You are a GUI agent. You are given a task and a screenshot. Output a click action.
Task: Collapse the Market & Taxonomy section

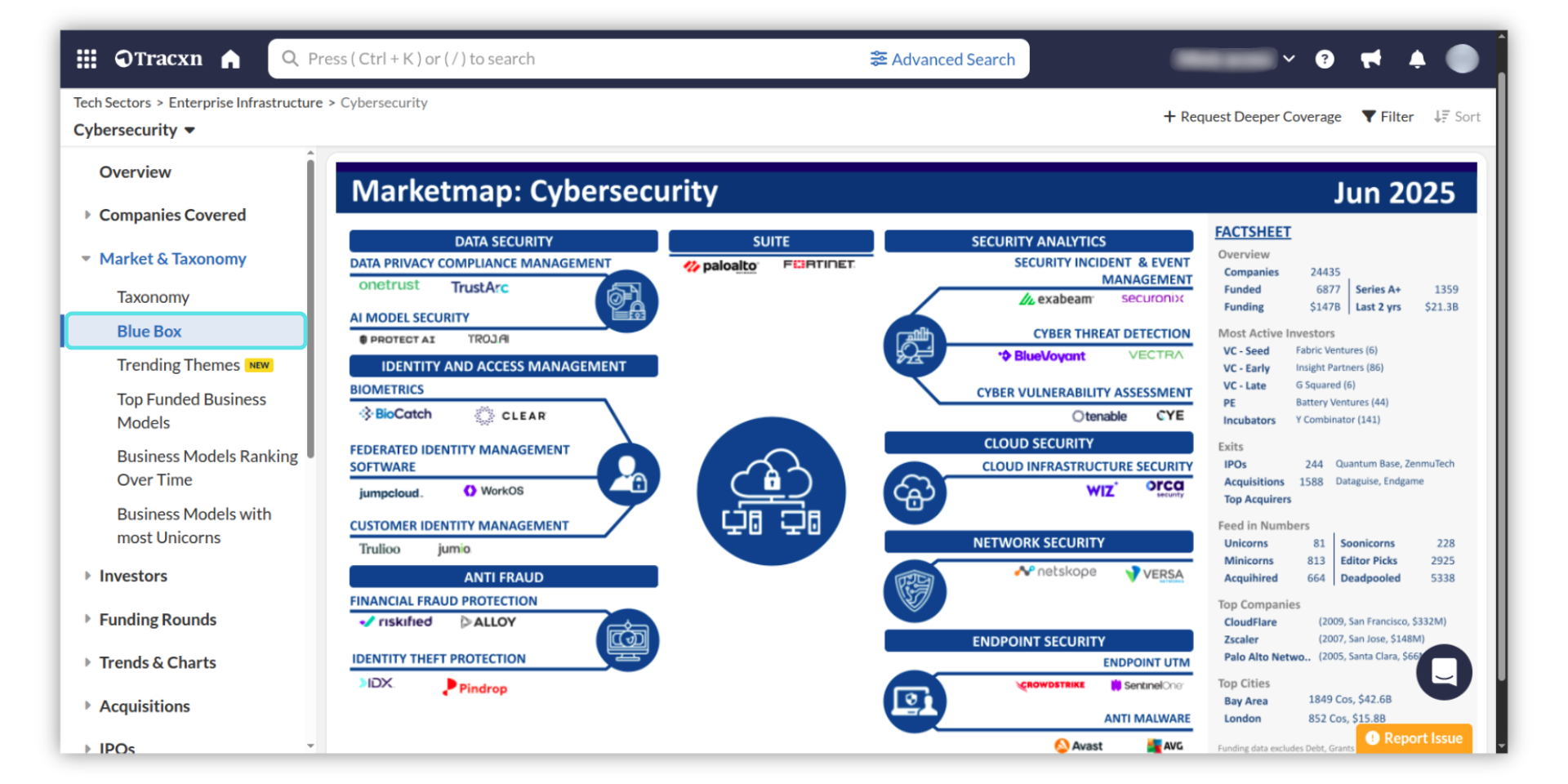click(87, 259)
